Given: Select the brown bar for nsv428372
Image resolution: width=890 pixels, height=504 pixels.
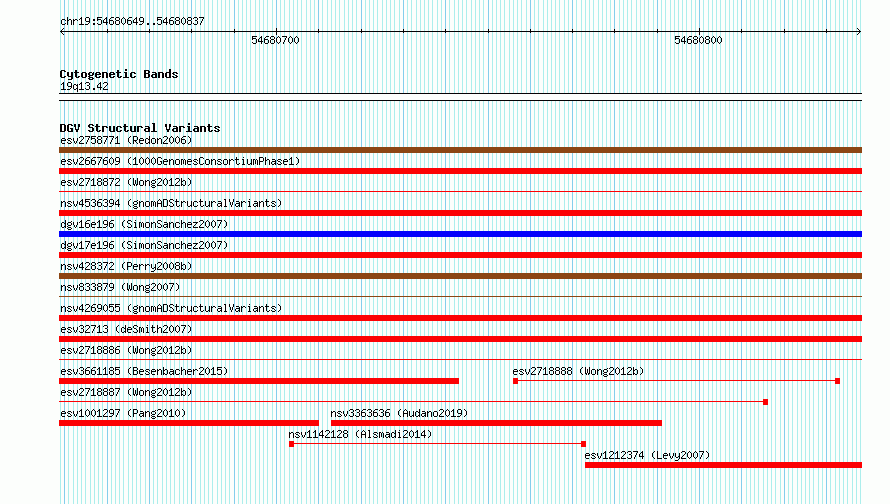Looking at the screenshot, I should (x=460, y=276).
